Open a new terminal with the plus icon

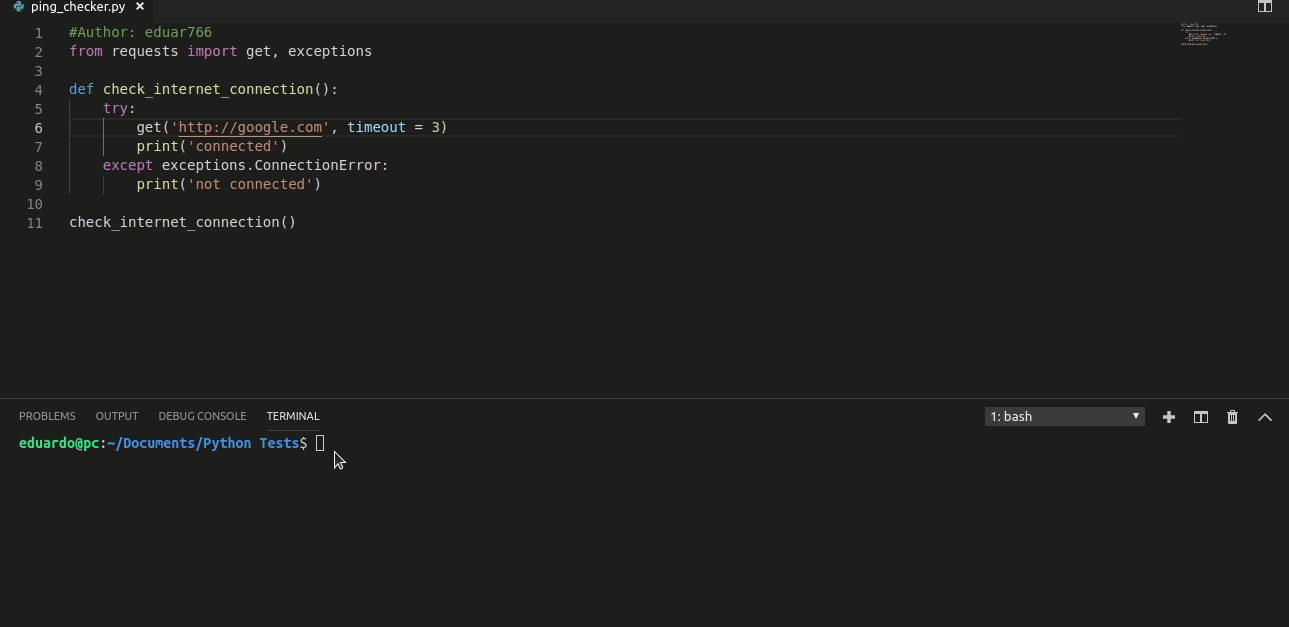pos(1168,417)
